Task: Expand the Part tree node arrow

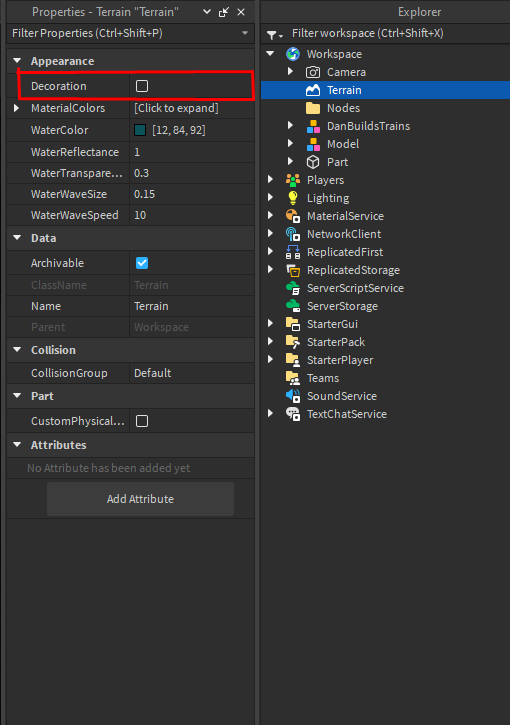Action: (x=290, y=161)
